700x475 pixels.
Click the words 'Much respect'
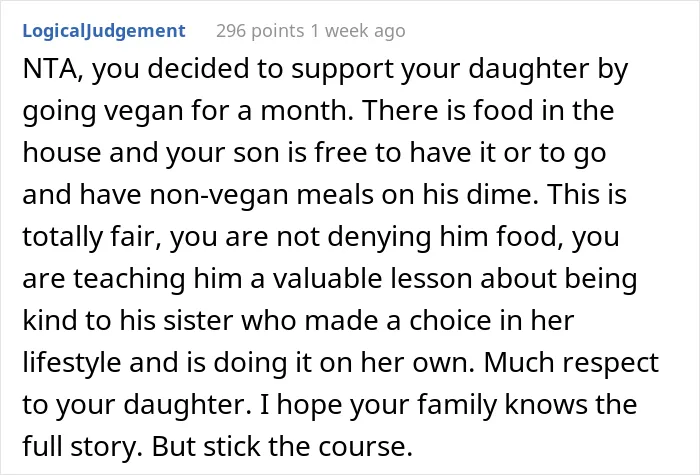pyautogui.click(x=571, y=362)
